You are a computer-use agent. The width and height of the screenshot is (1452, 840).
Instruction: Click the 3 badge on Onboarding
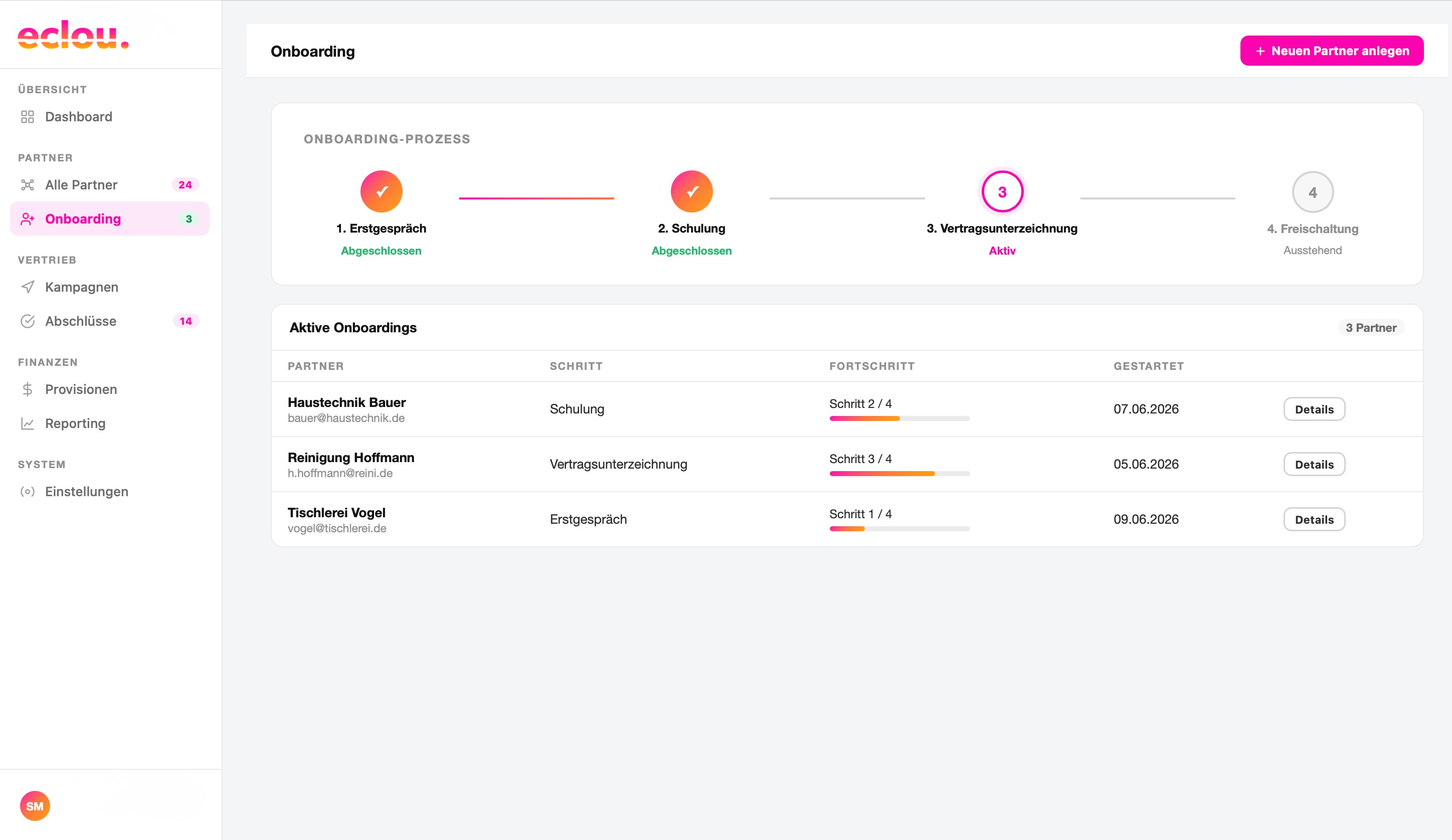[x=189, y=219]
